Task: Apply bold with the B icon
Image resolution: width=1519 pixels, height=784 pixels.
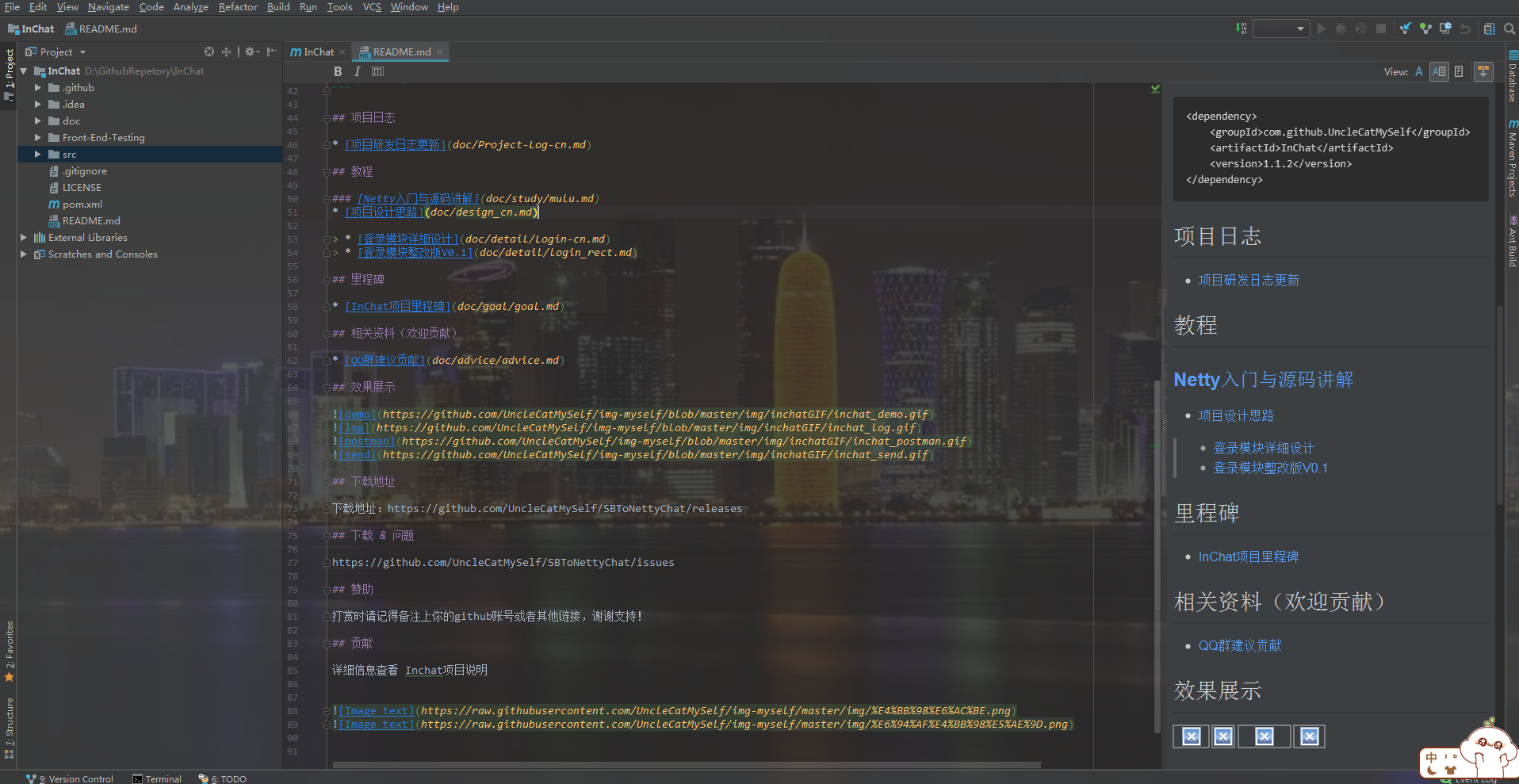Action: click(338, 71)
